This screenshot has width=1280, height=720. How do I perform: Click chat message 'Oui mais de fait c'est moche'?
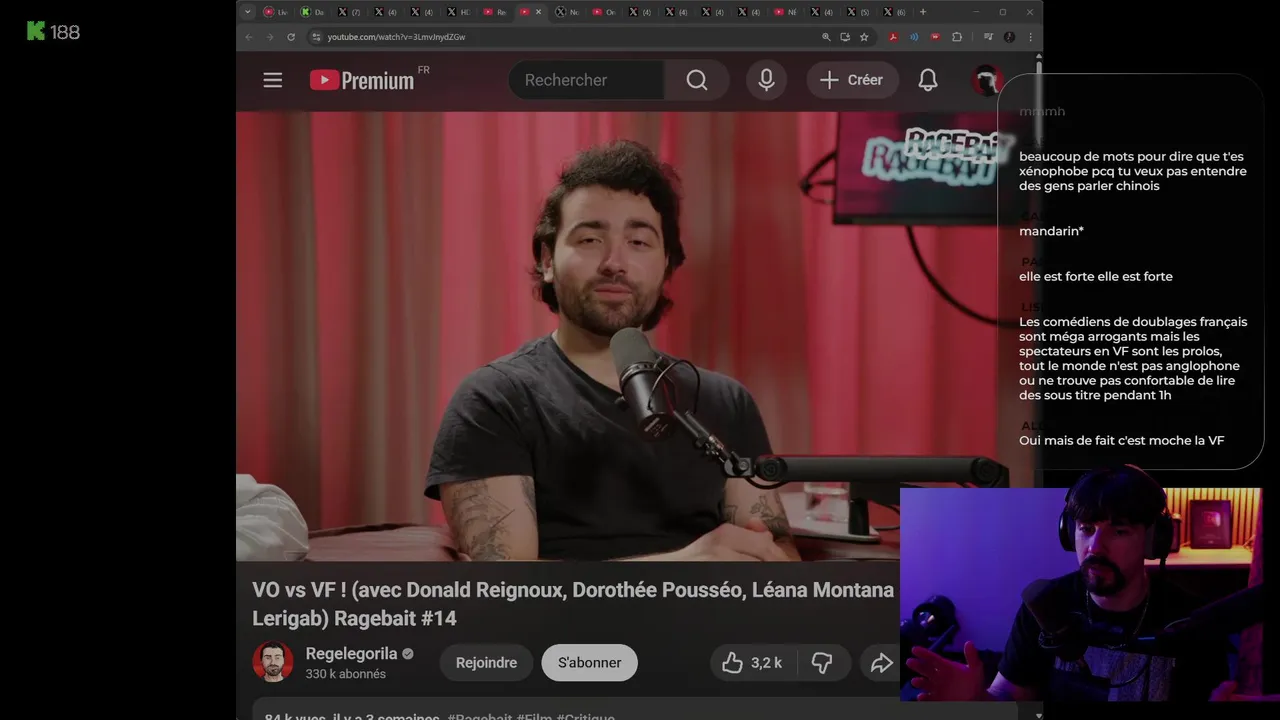coord(1121,440)
